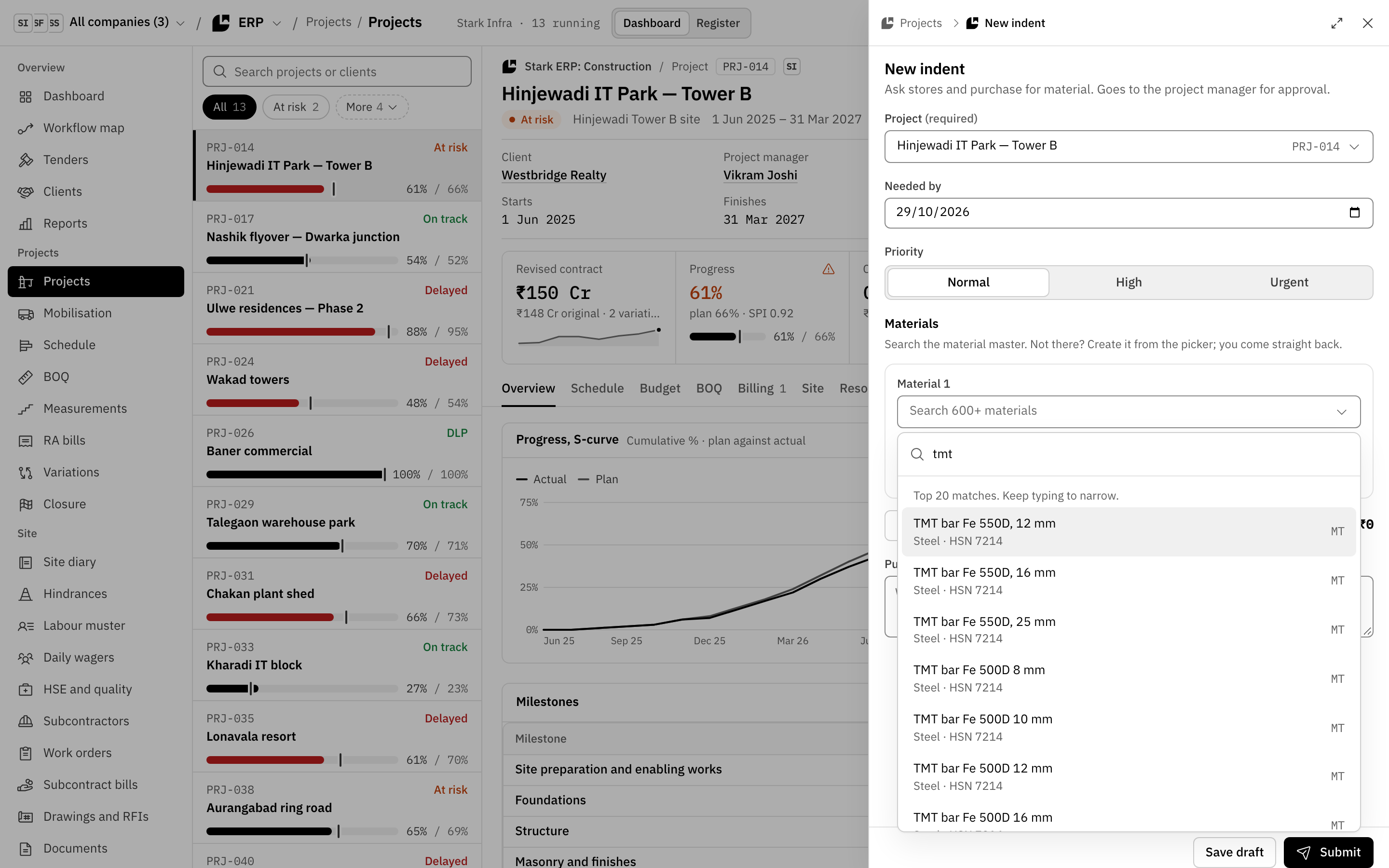The height and width of the screenshot is (868, 1389).
Task: Click the Progress warning triangle icon
Action: click(x=828, y=269)
